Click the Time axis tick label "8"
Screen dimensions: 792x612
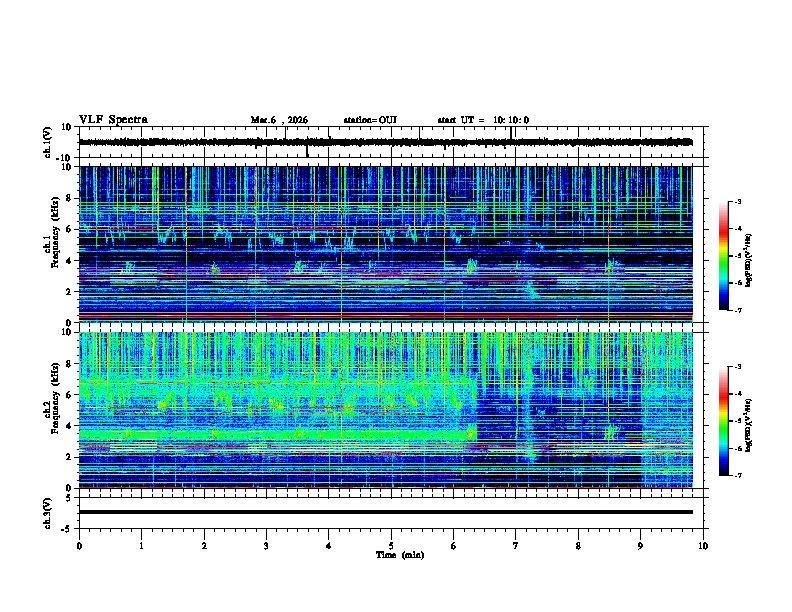click(x=578, y=546)
